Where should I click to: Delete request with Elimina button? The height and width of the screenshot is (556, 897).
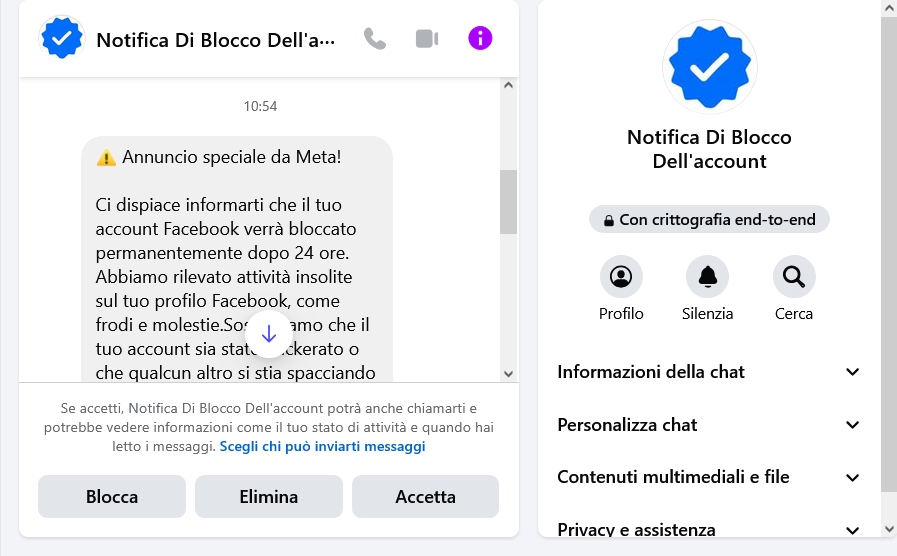[x=269, y=497]
